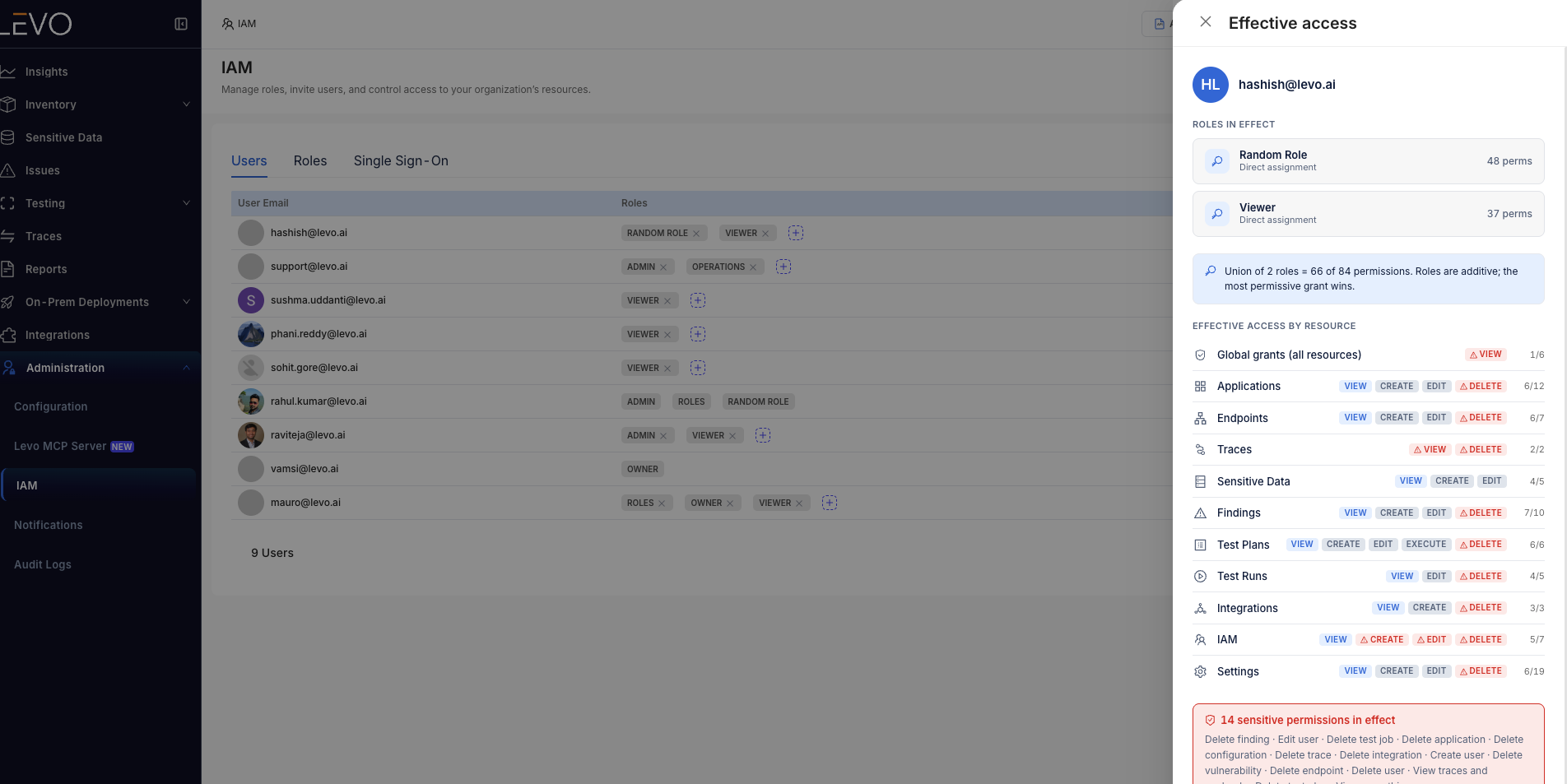Switch to the Single Sign-On tab
Image resolution: width=1567 pixels, height=784 pixels.
pyautogui.click(x=401, y=161)
